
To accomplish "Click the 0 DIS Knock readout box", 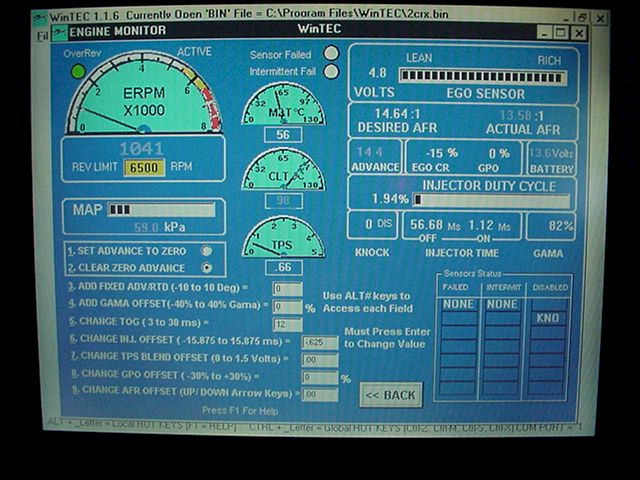I will 372,225.
